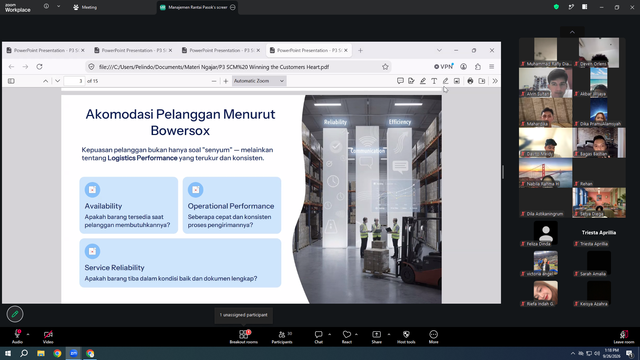640x360 pixels.
Task: Open the More options menu
Action: pos(433,336)
